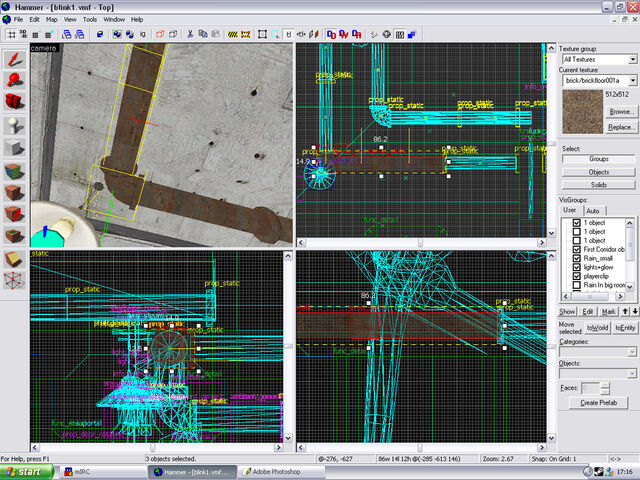Uncheck the checked '1 object' visgroup
The image size is (640, 480).
(577, 223)
